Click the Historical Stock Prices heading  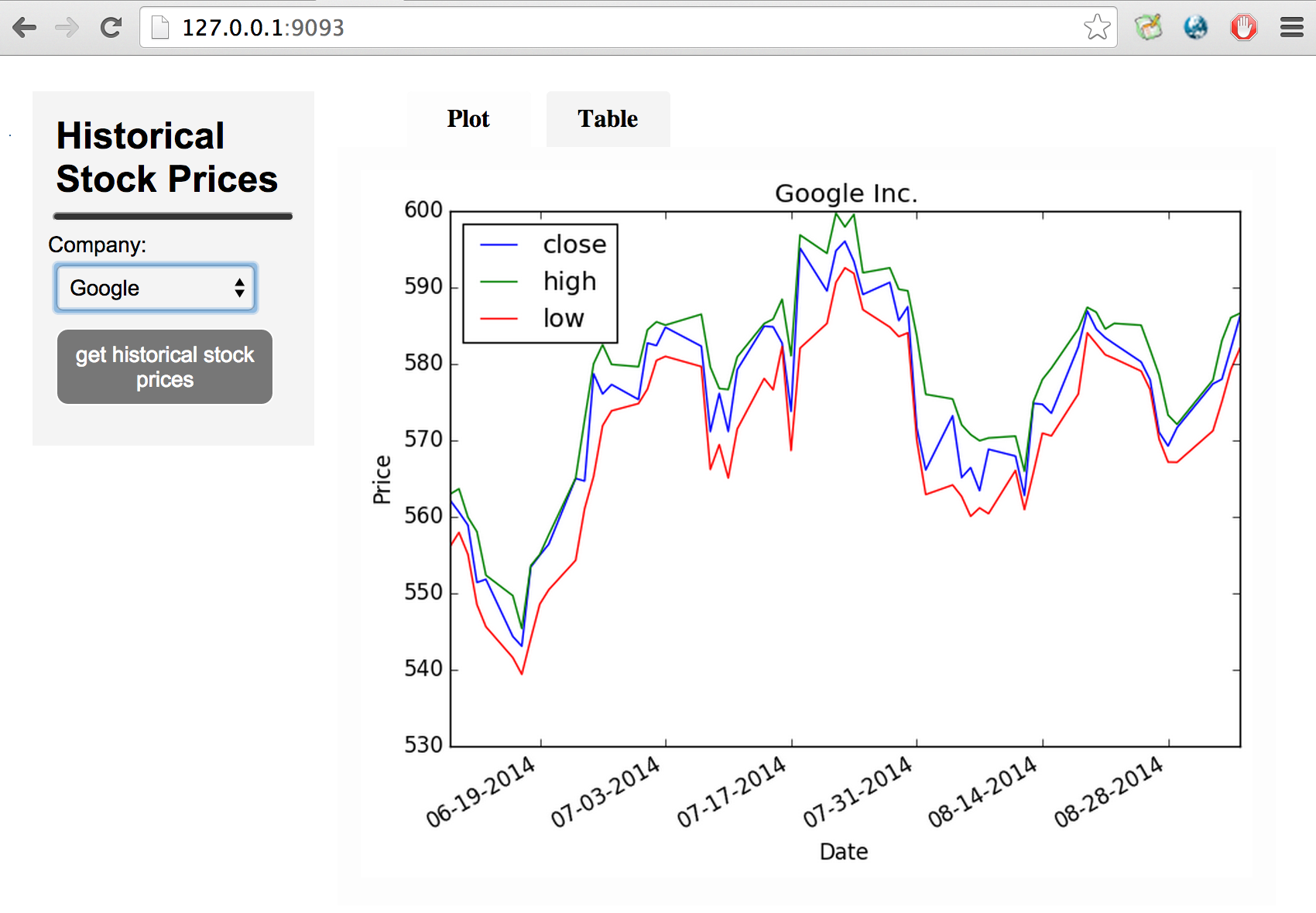167,157
